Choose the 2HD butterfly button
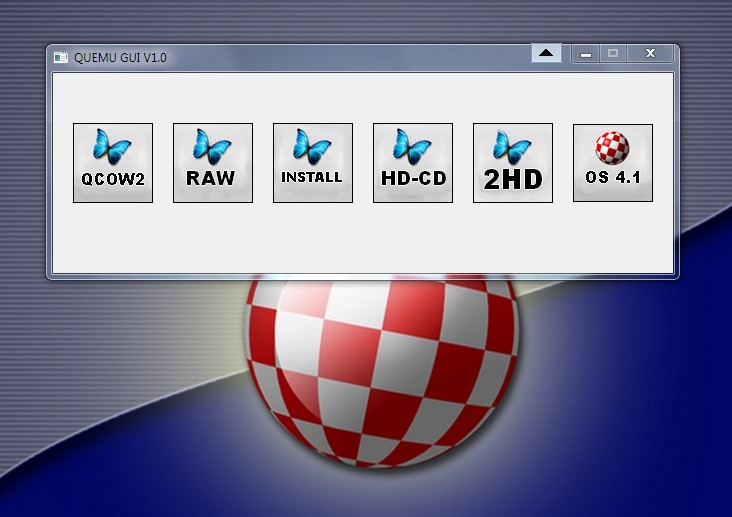732x517 pixels. click(513, 163)
